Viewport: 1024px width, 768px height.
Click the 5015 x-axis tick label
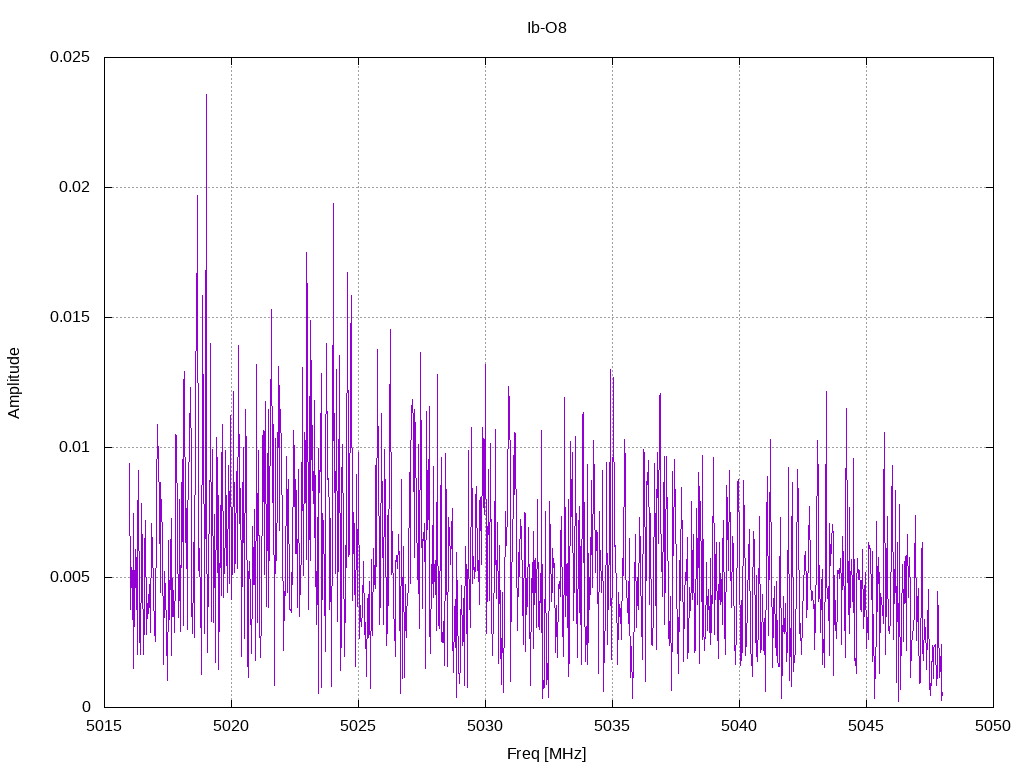104,726
